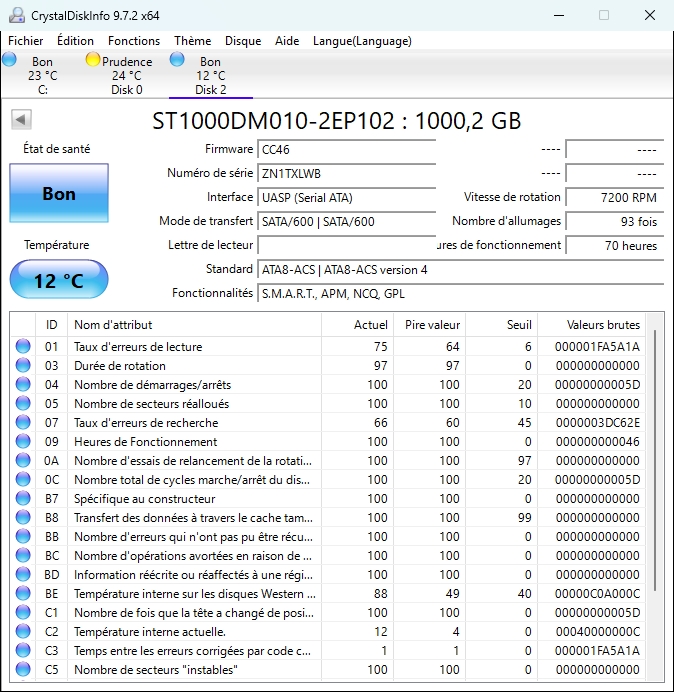
Task: Open the Fichier menu
Action: pos(26,41)
